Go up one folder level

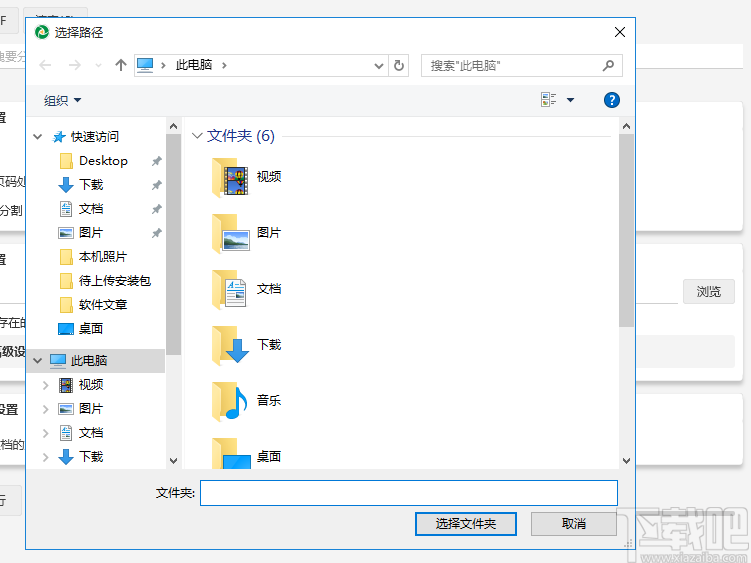click(x=121, y=65)
